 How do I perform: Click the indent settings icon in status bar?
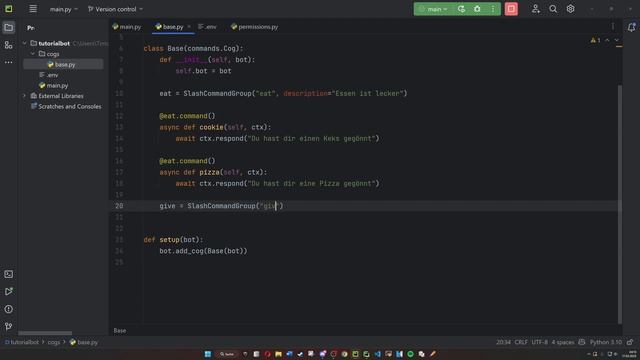point(582,342)
